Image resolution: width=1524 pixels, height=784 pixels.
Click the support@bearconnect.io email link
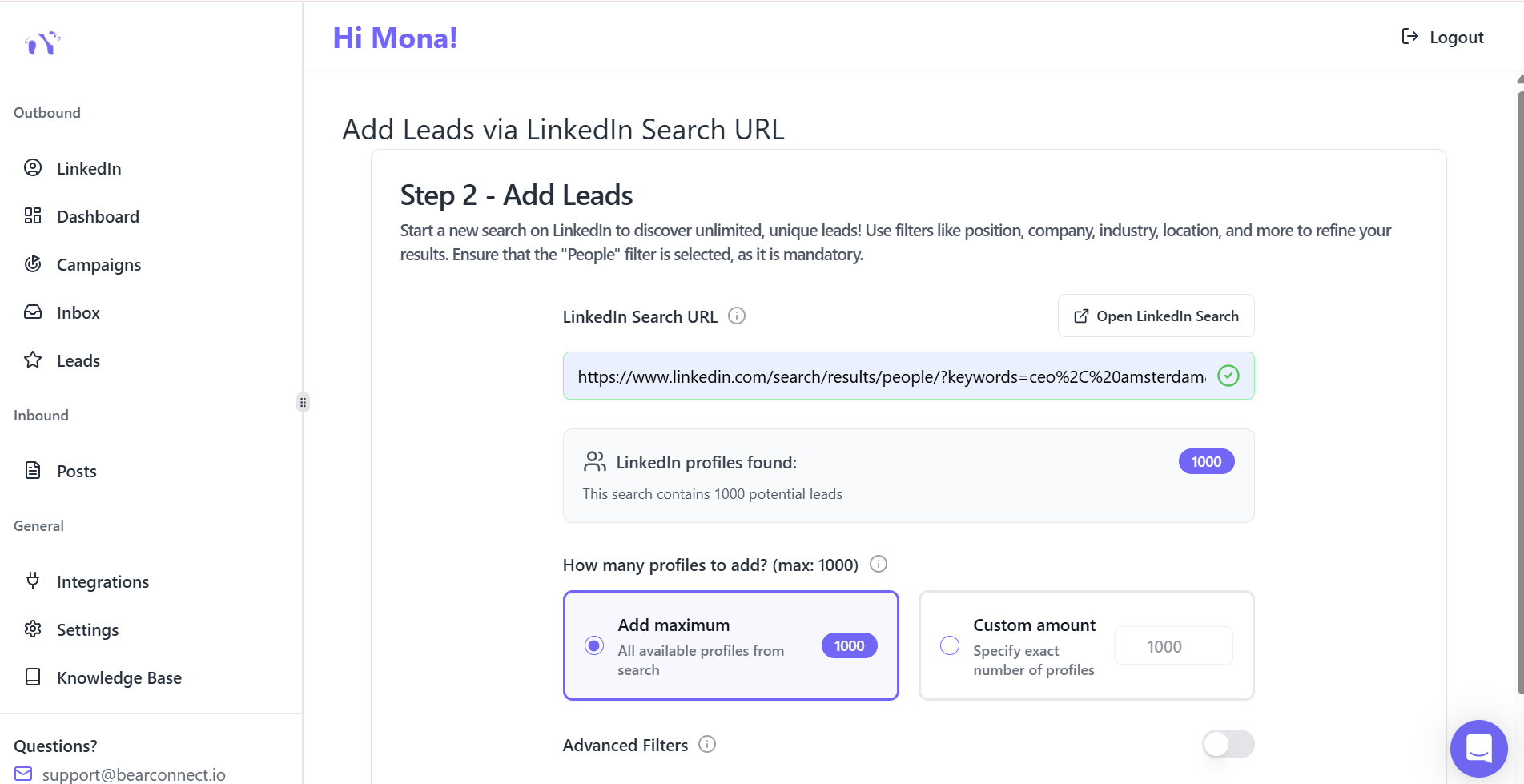134,774
